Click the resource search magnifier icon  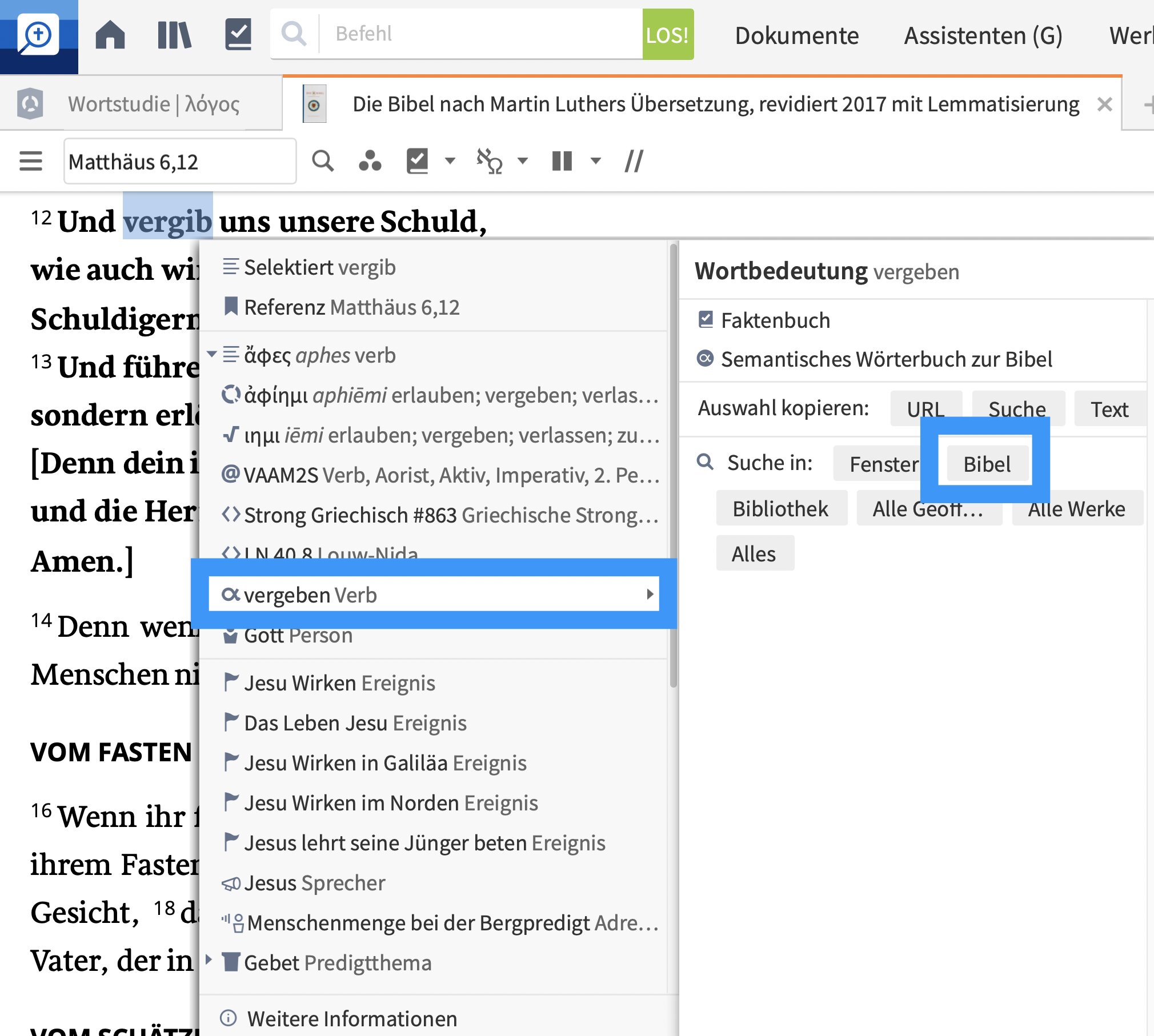(323, 162)
